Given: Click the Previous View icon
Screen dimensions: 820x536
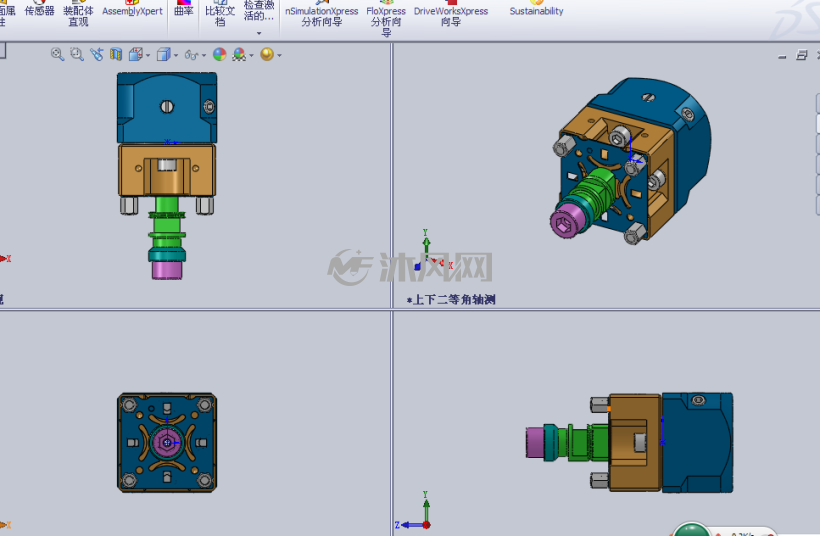Looking at the screenshot, I should tap(97, 54).
